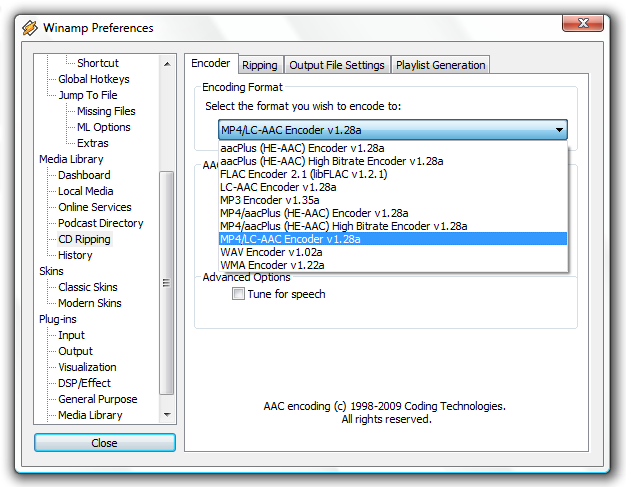This screenshot has height=487, width=626.
Task: Open the Output File Settings tab
Action: (x=337, y=65)
